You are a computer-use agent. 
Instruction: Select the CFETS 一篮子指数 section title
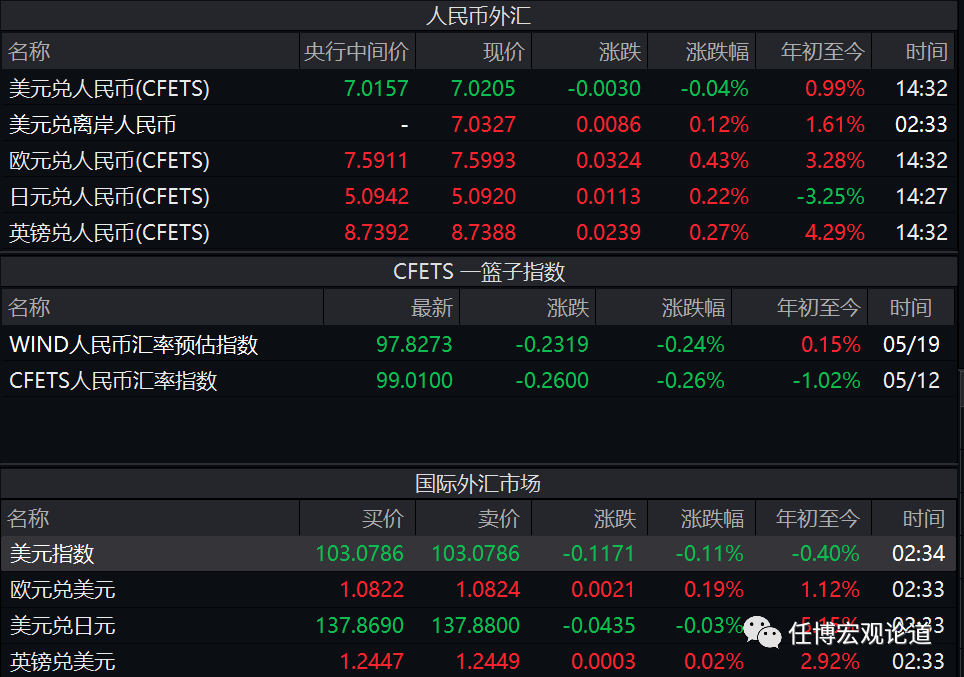tap(479, 271)
